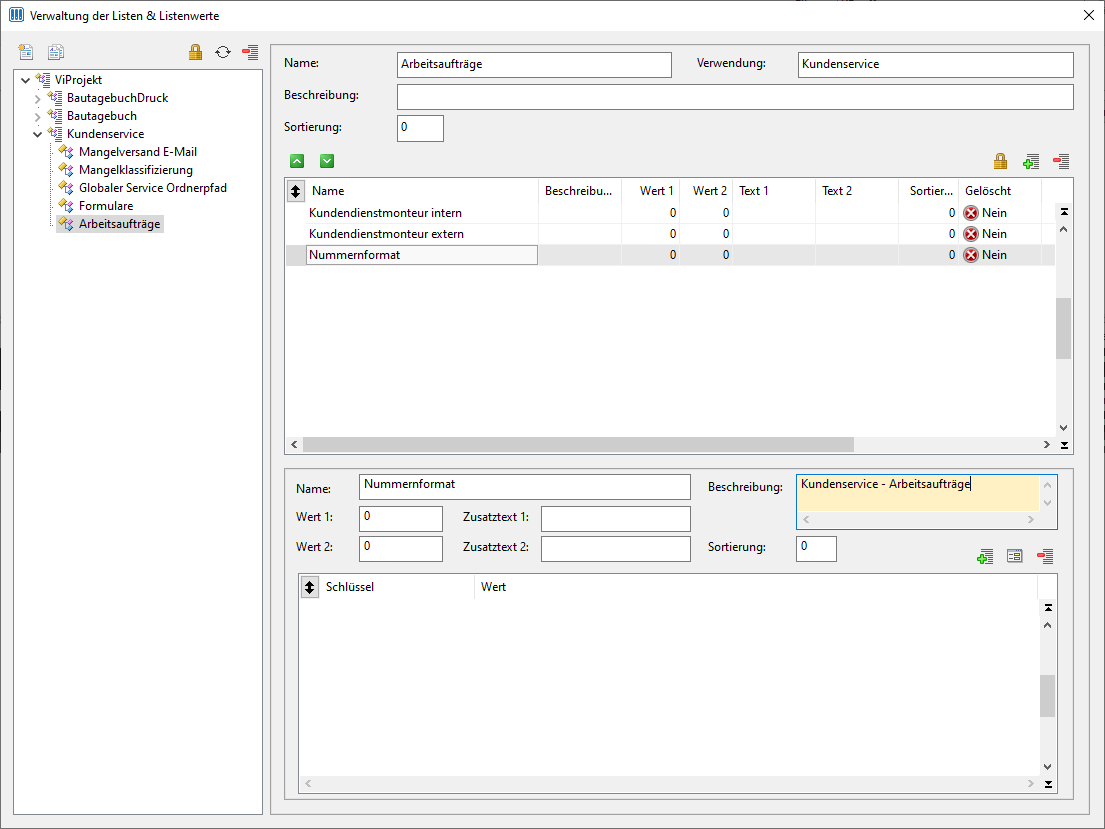Click the values table's scroll-right arrow

(x=1047, y=445)
